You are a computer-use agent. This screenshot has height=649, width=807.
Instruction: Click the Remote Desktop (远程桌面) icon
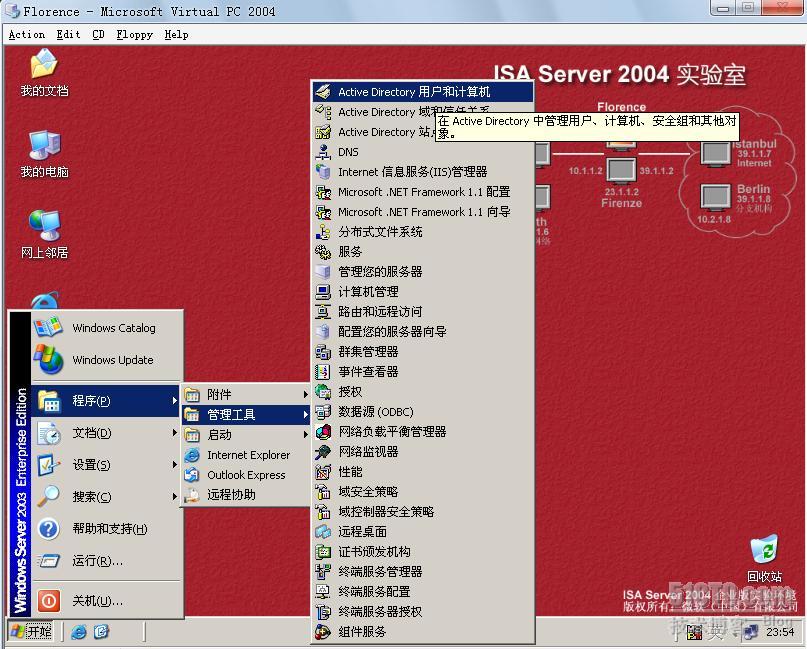tap(323, 532)
